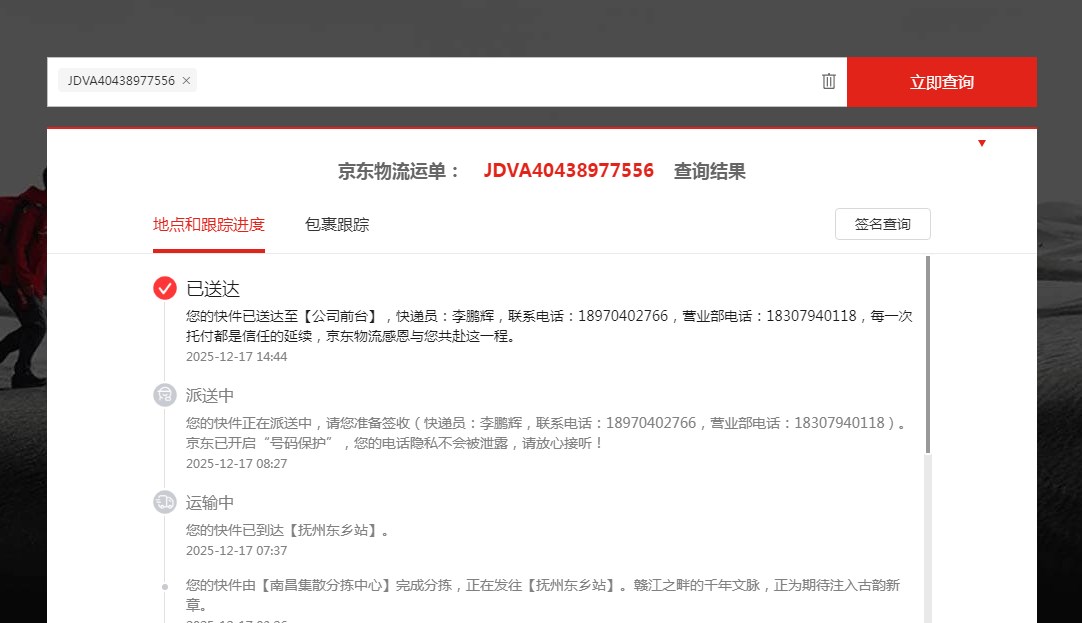Viewport: 1082px width, 623px height.
Task: Focus the empty area of the tracking number input
Action: [x=500, y=82]
